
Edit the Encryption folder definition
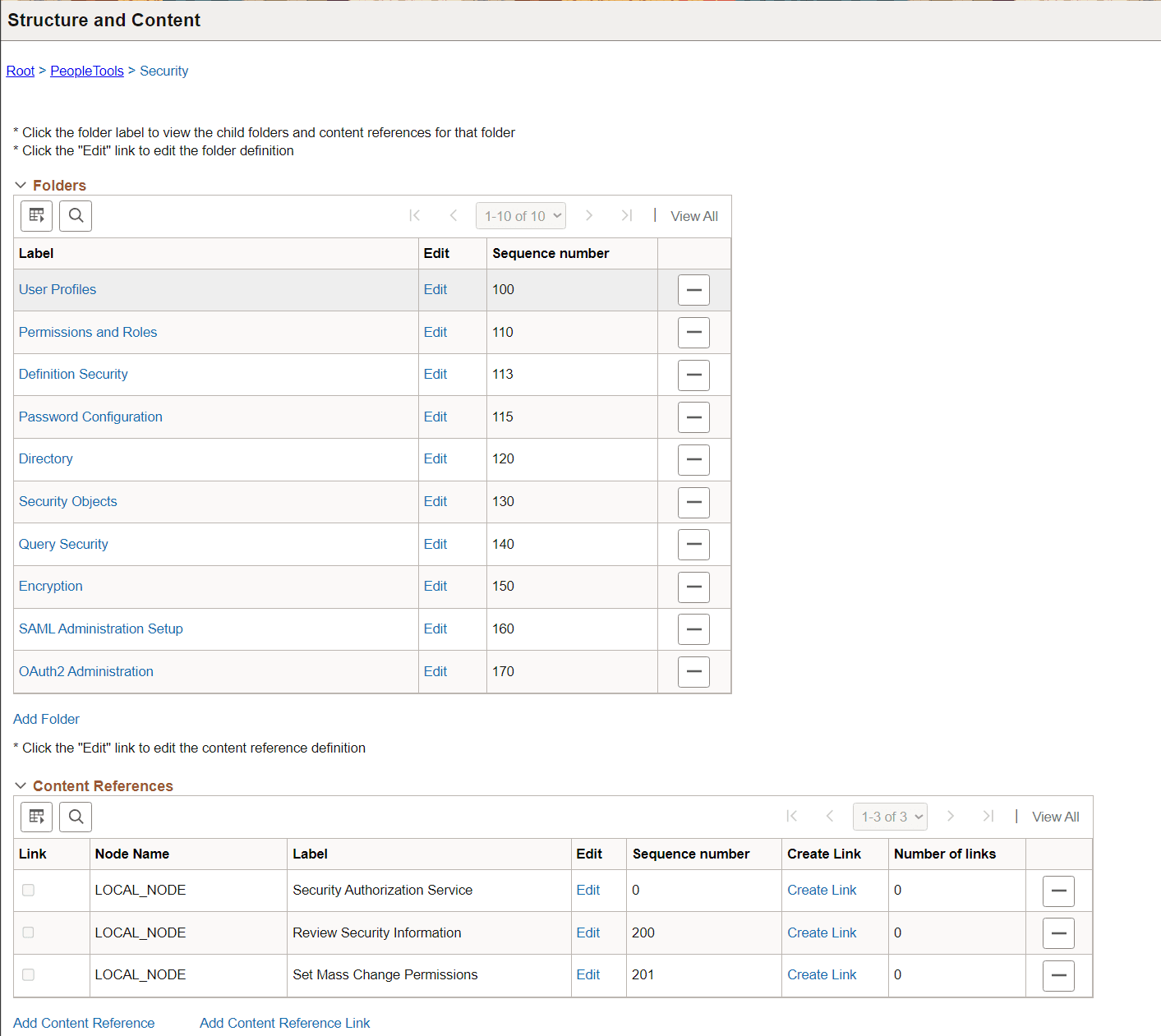[x=435, y=586]
